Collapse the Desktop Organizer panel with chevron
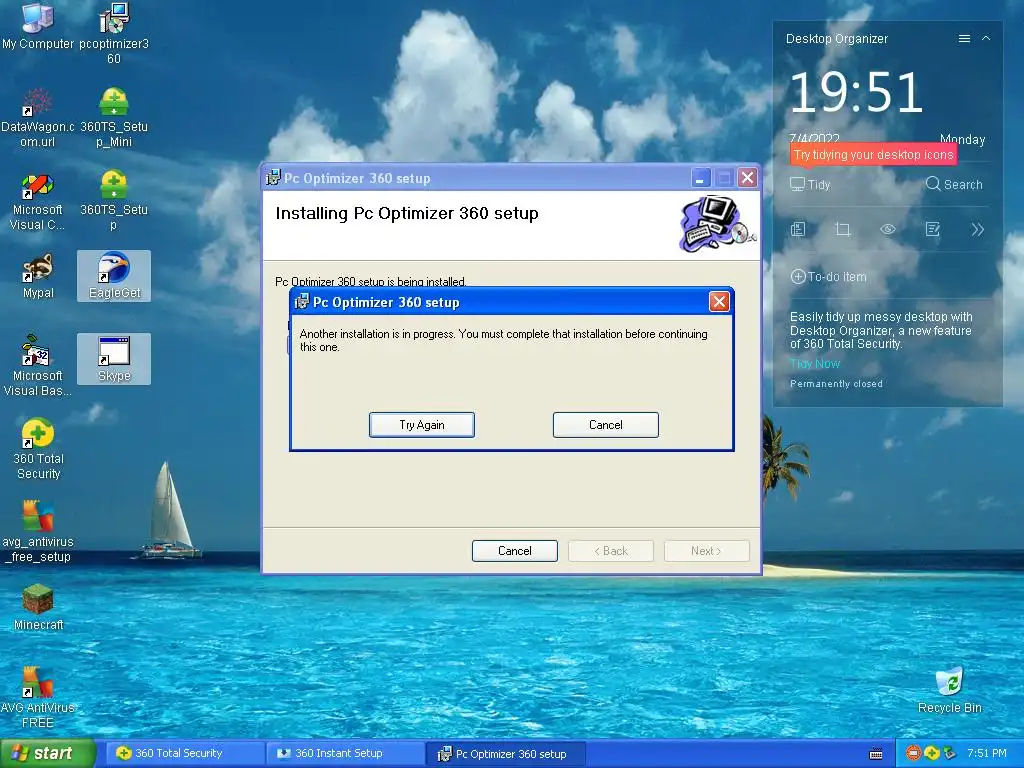Image resolution: width=1024 pixels, height=768 pixels. 986,39
